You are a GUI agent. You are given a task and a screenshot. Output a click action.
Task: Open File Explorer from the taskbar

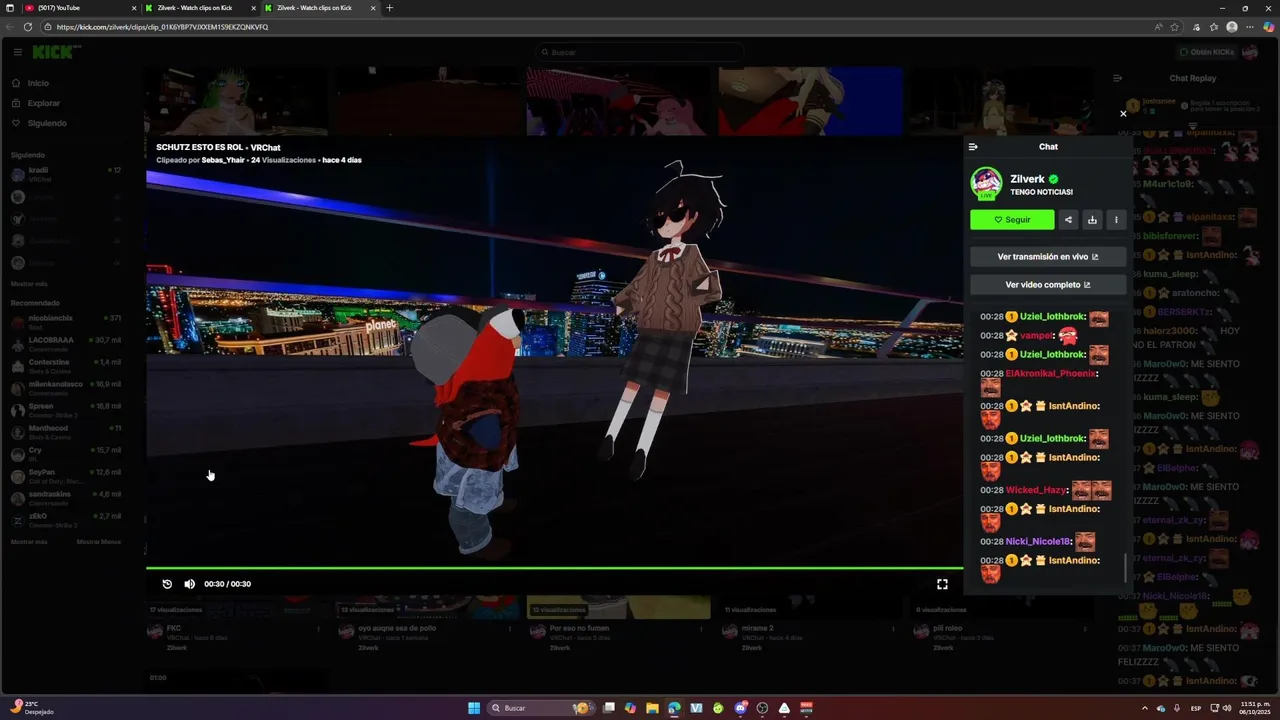(x=652, y=708)
